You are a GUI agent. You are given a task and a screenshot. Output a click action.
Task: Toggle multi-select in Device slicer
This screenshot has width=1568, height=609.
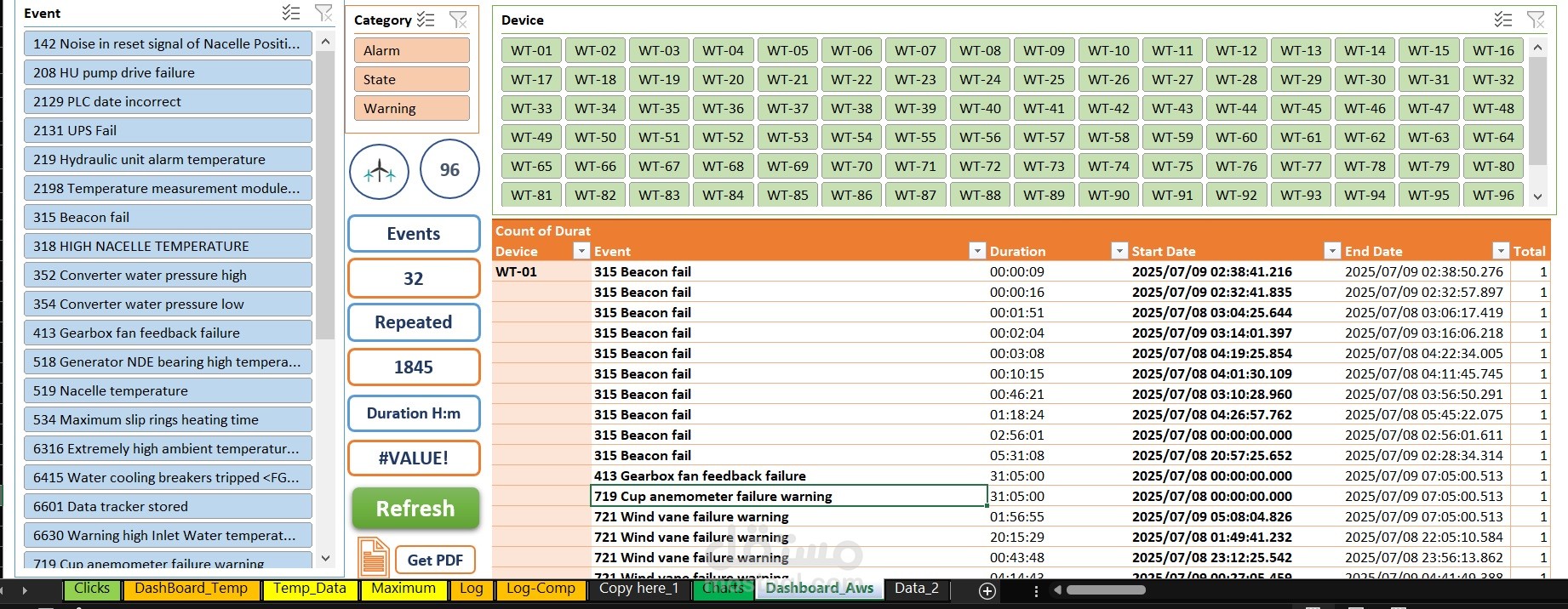[1503, 20]
